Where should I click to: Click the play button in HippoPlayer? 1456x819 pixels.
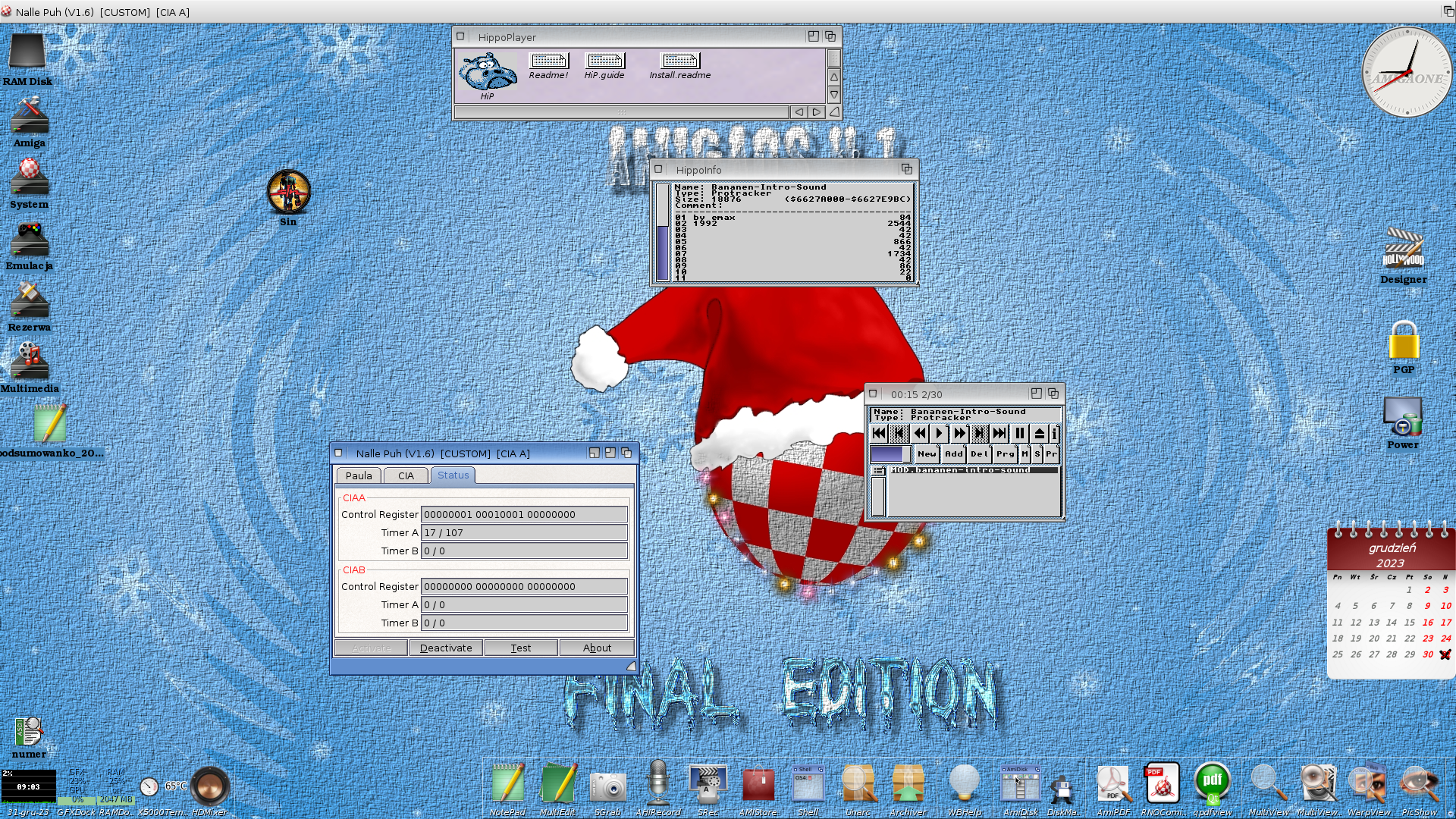pos(940,433)
